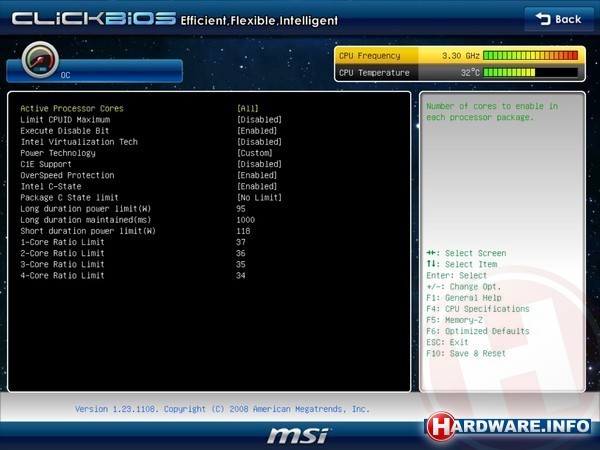Click the Intel C-State [Enabled] value
Image resolution: width=600 pixels, height=450 pixels.
[x=258, y=186]
